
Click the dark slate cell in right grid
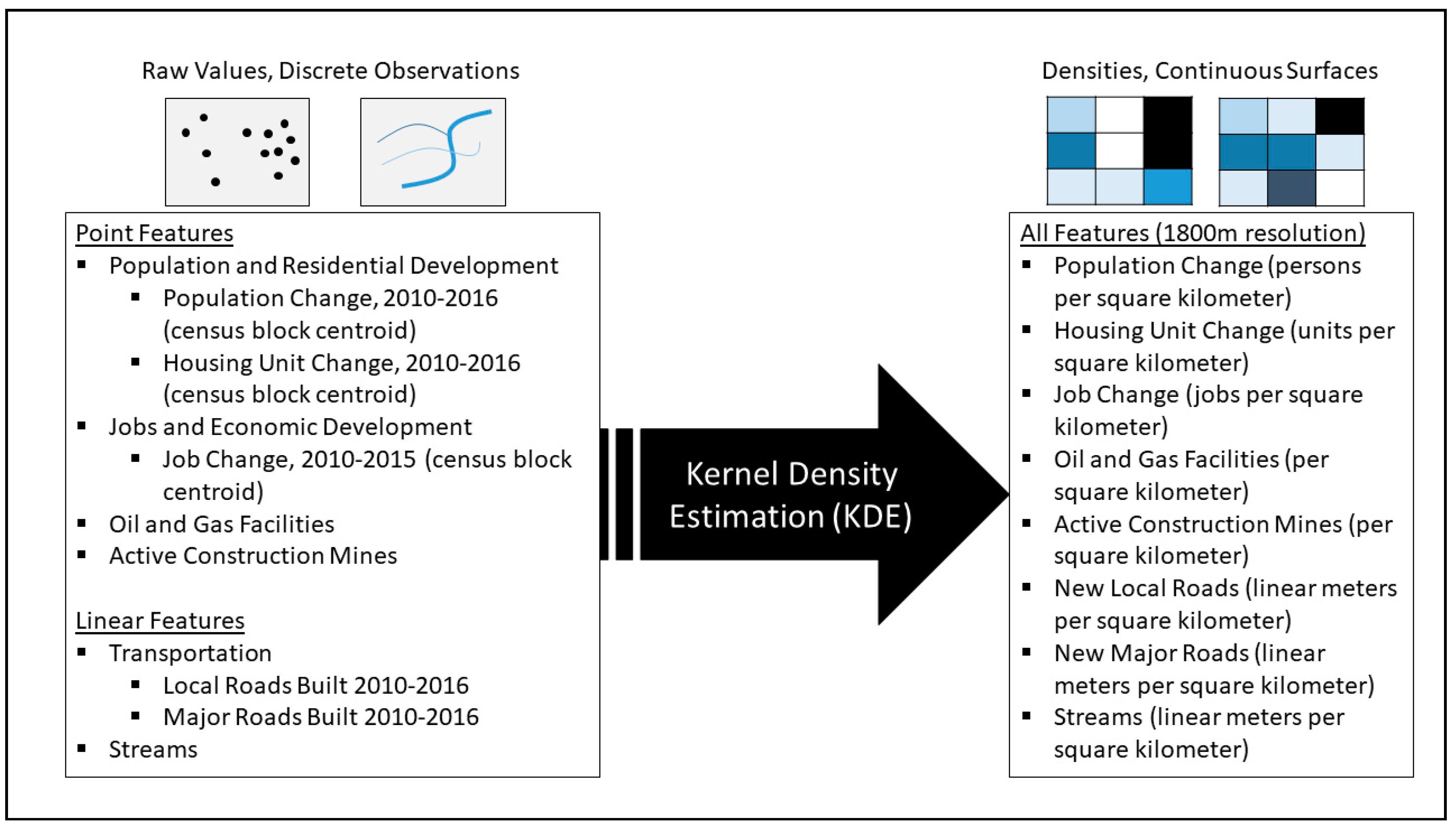point(1291,188)
